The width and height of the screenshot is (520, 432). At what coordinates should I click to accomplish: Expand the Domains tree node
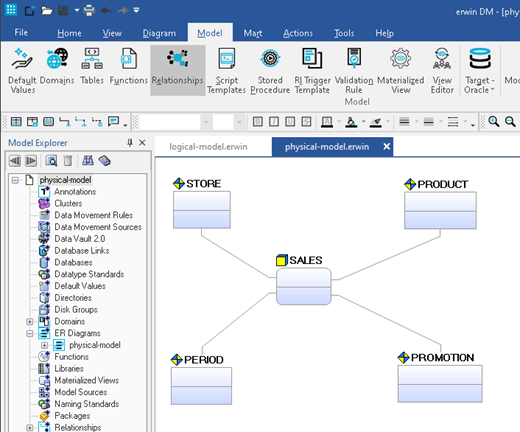point(30,322)
